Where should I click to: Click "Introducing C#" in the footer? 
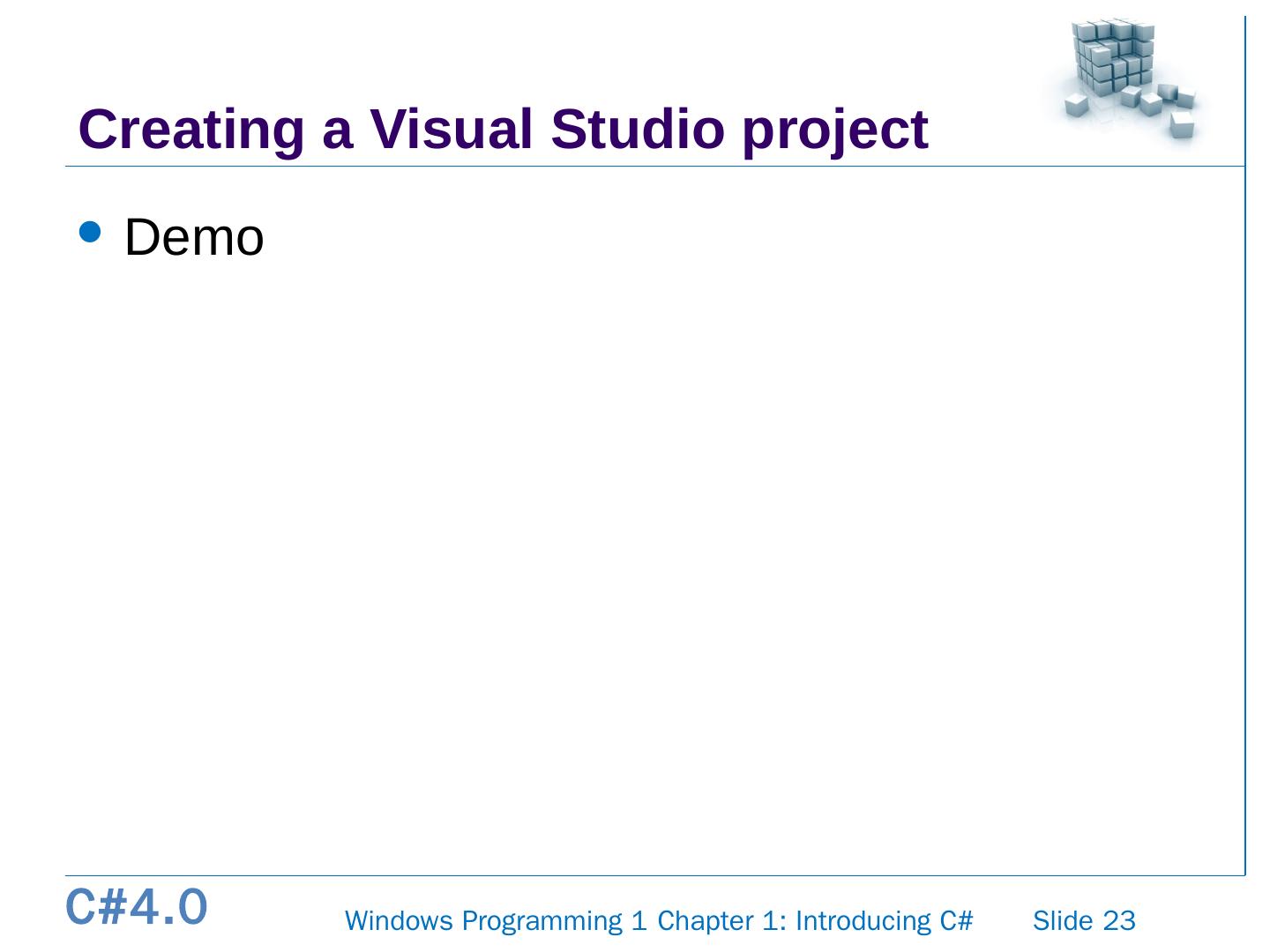coord(884,921)
